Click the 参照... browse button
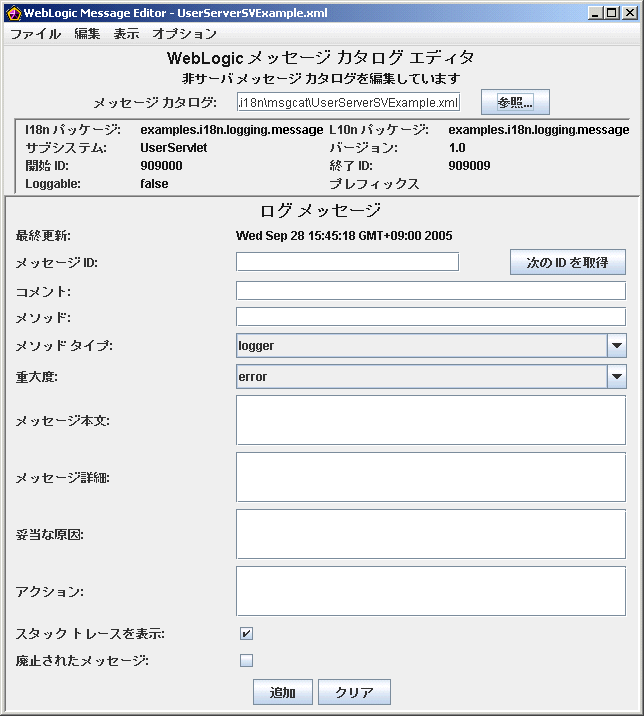The image size is (644, 716). (x=515, y=102)
